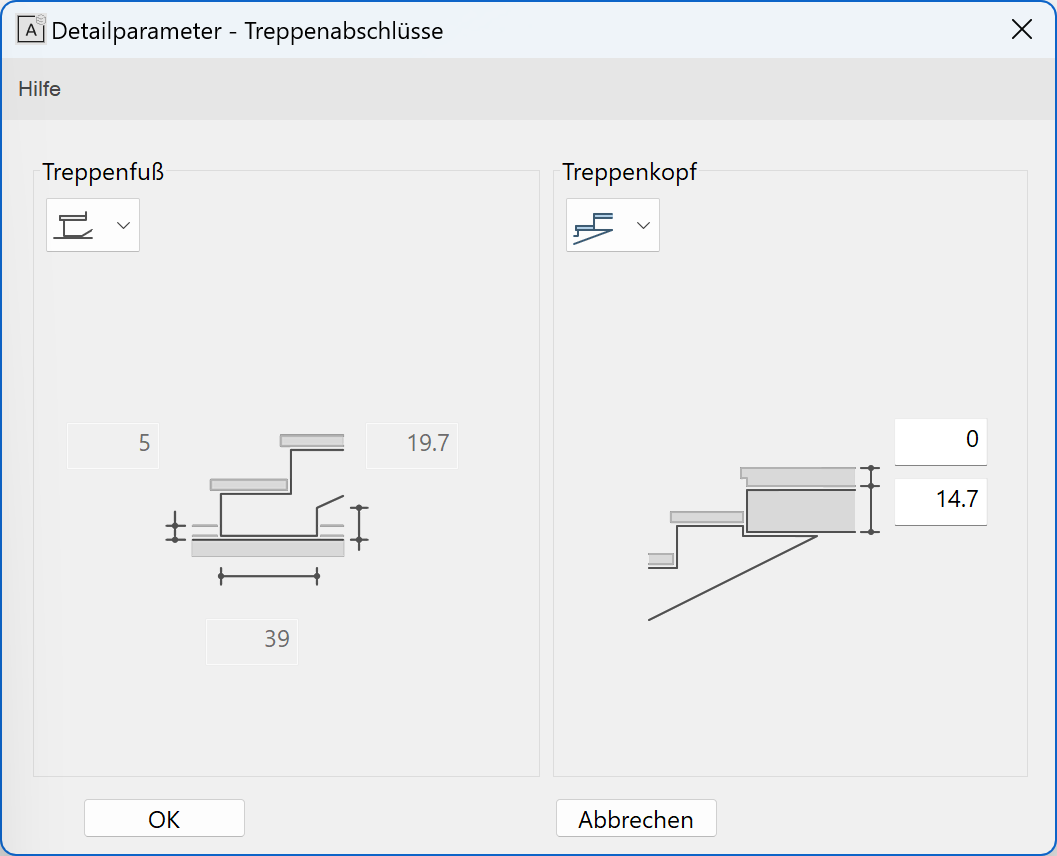Click the application icon in the title bar
This screenshot has width=1057, height=856.
[x=32, y=30]
